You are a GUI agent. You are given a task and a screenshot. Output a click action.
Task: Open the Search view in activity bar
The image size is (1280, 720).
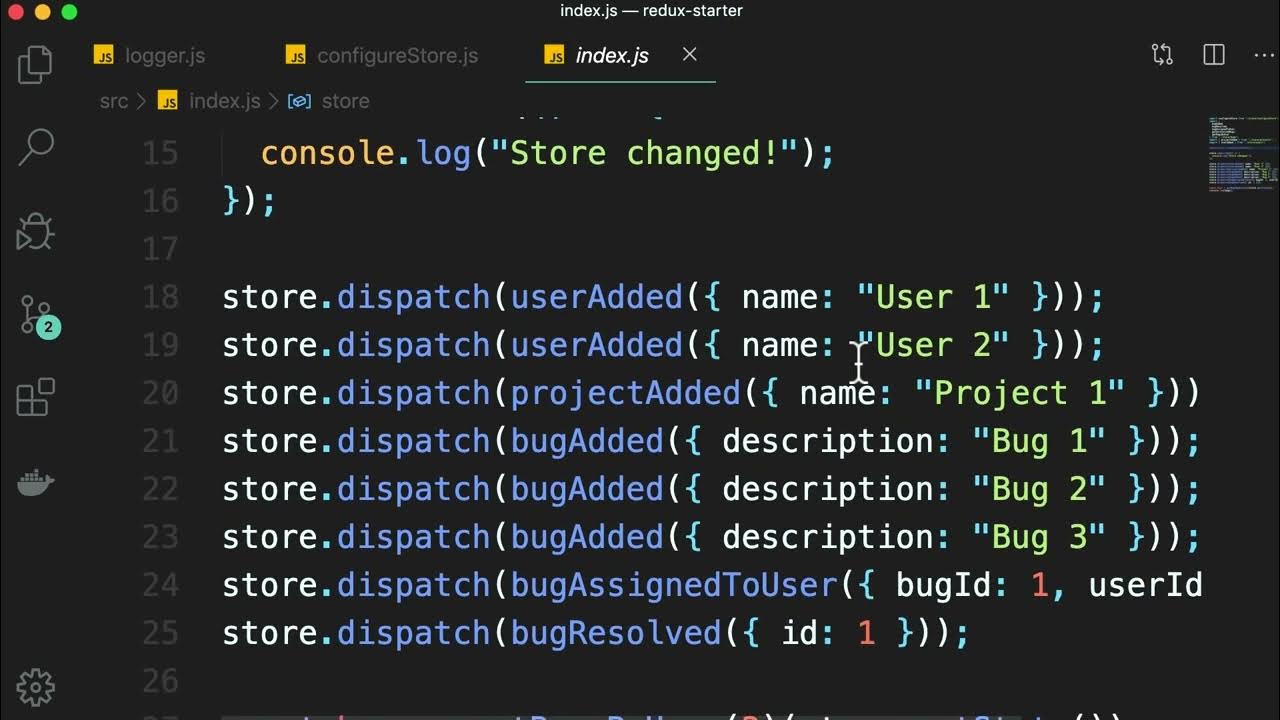[x=36, y=147]
